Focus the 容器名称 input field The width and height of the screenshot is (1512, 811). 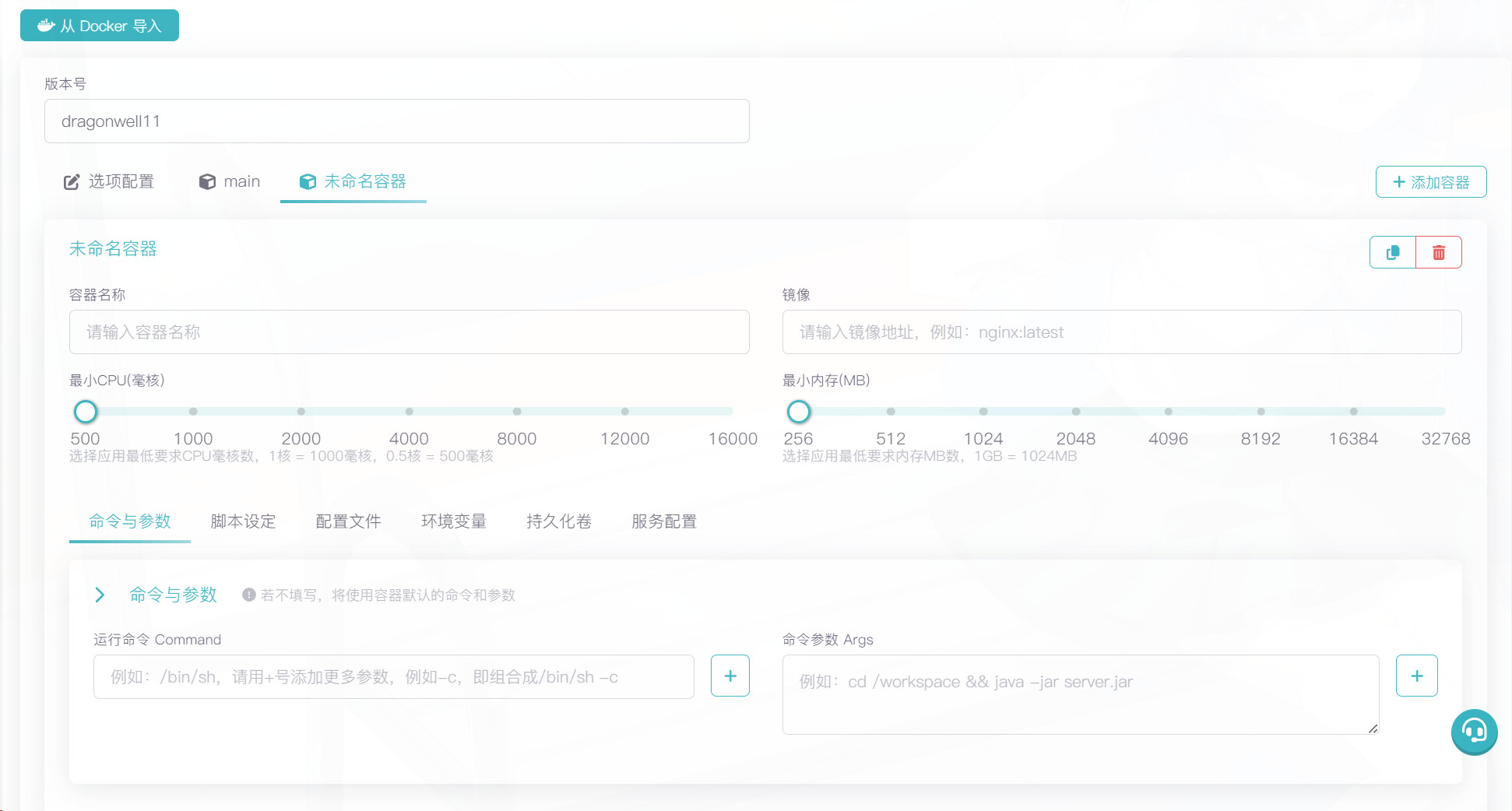click(410, 332)
